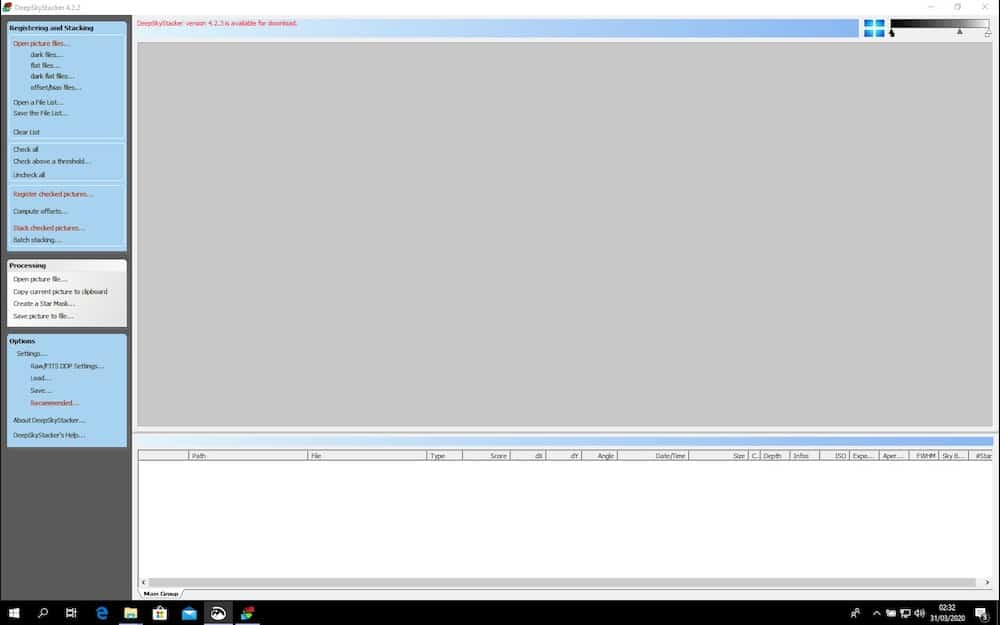Click Compute offsets
This screenshot has width=1000, height=625.
coord(40,211)
